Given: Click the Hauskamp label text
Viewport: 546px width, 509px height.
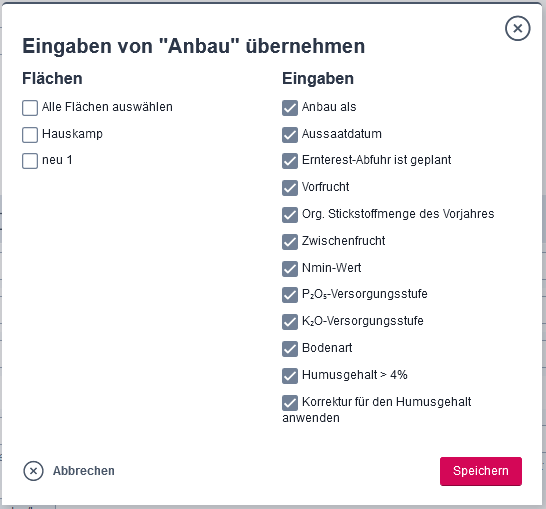Looking at the screenshot, I should tap(72, 134).
